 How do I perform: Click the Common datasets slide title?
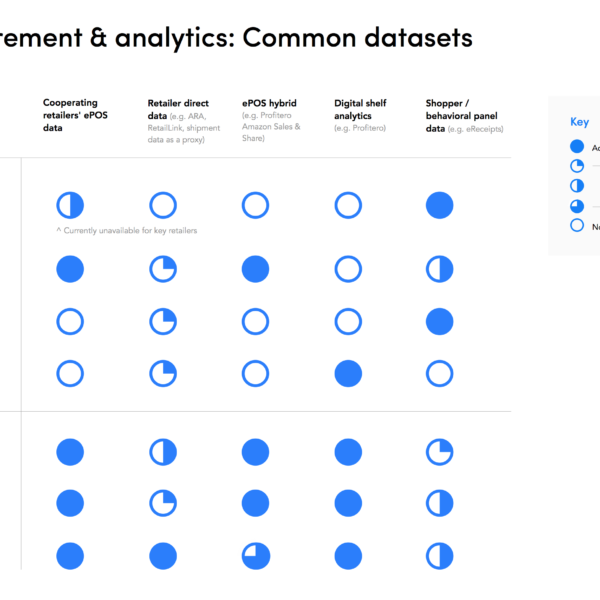(x=236, y=38)
